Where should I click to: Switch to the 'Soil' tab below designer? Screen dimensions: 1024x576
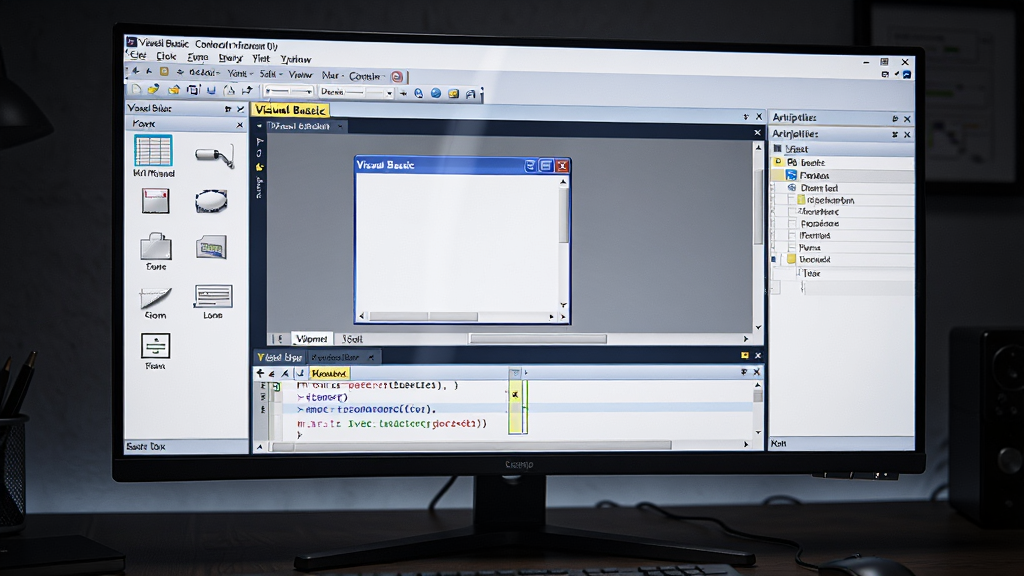tap(352, 339)
